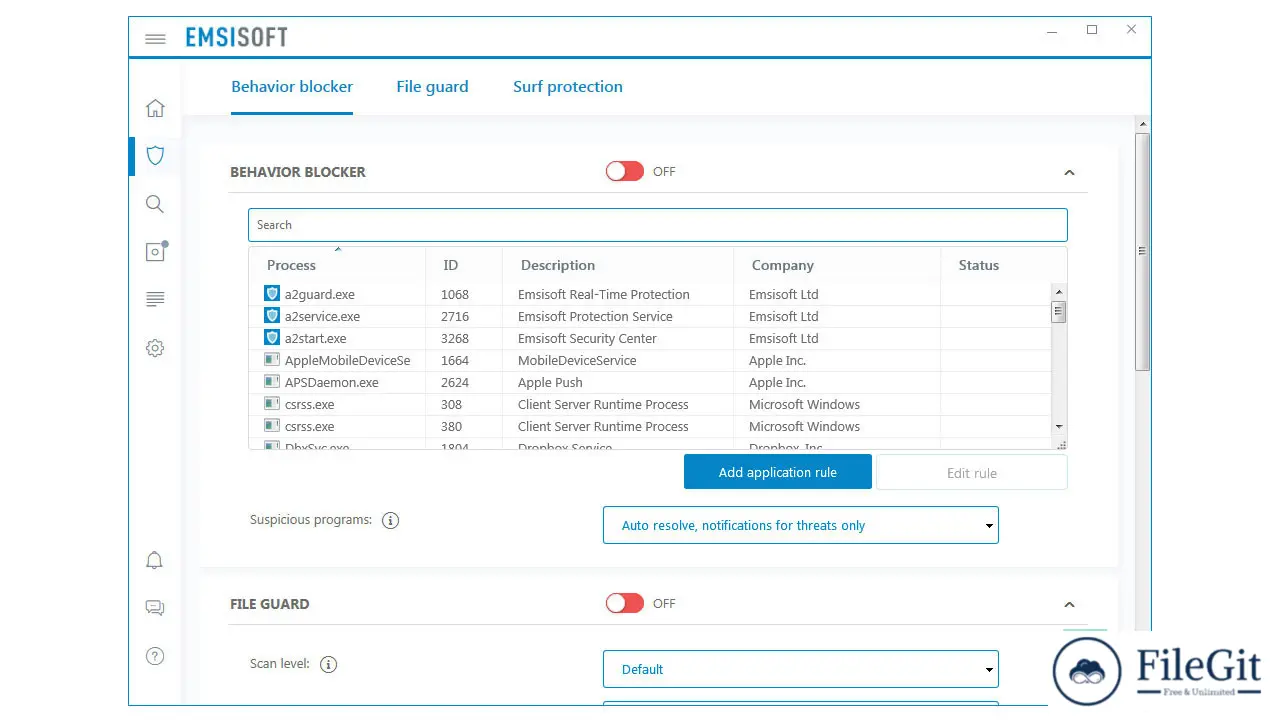Image resolution: width=1280 pixels, height=720 pixels.
Task: Click the Emsisoft Security Center description
Action: (587, 338)
